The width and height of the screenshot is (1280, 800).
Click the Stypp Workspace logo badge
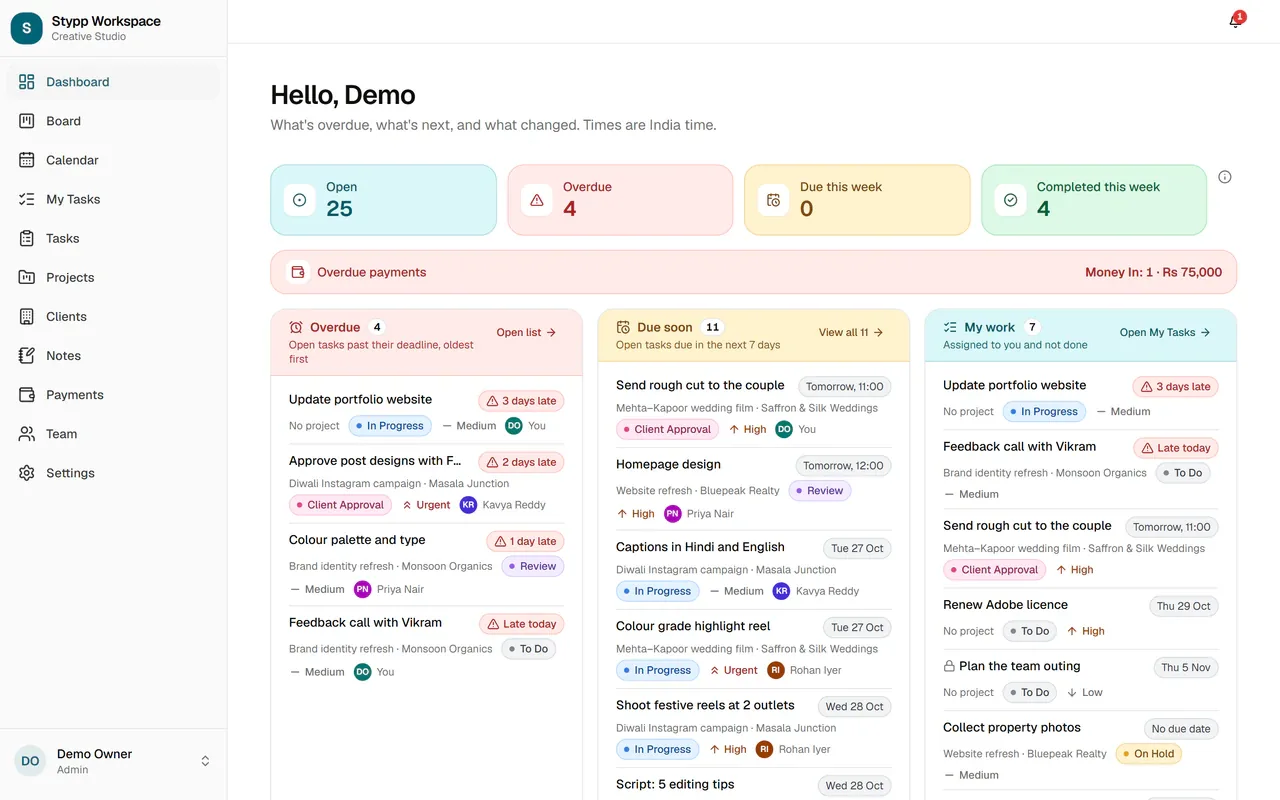coord(26,29)
